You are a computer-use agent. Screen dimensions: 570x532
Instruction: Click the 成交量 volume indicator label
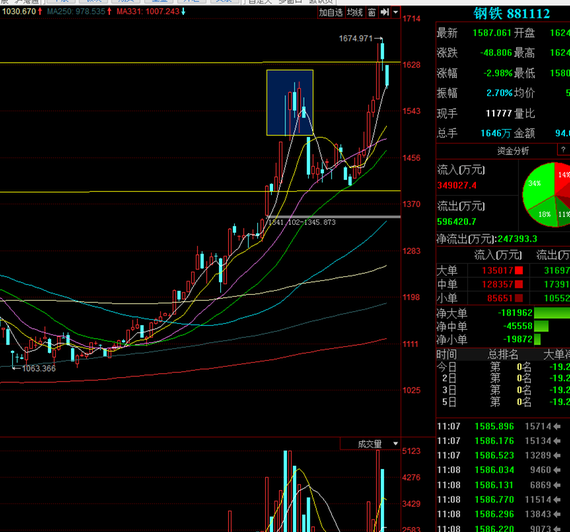click(x=369, y=444)
